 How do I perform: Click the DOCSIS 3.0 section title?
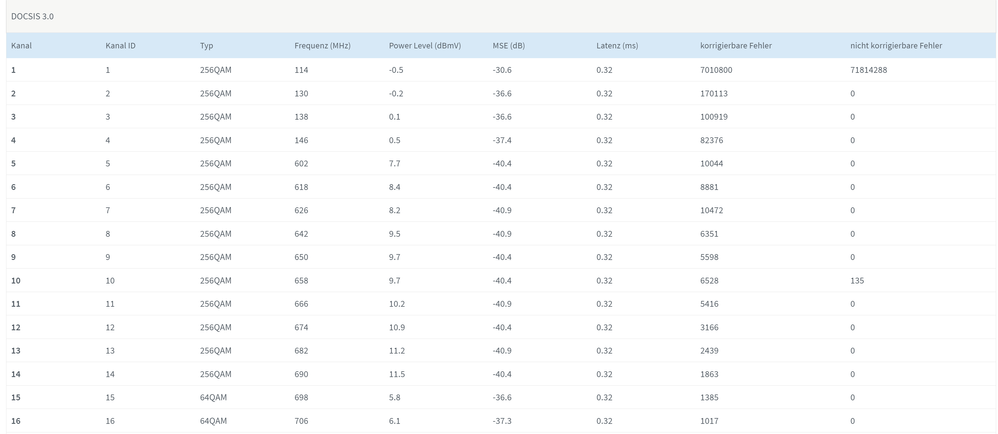(x=32, y=17)
